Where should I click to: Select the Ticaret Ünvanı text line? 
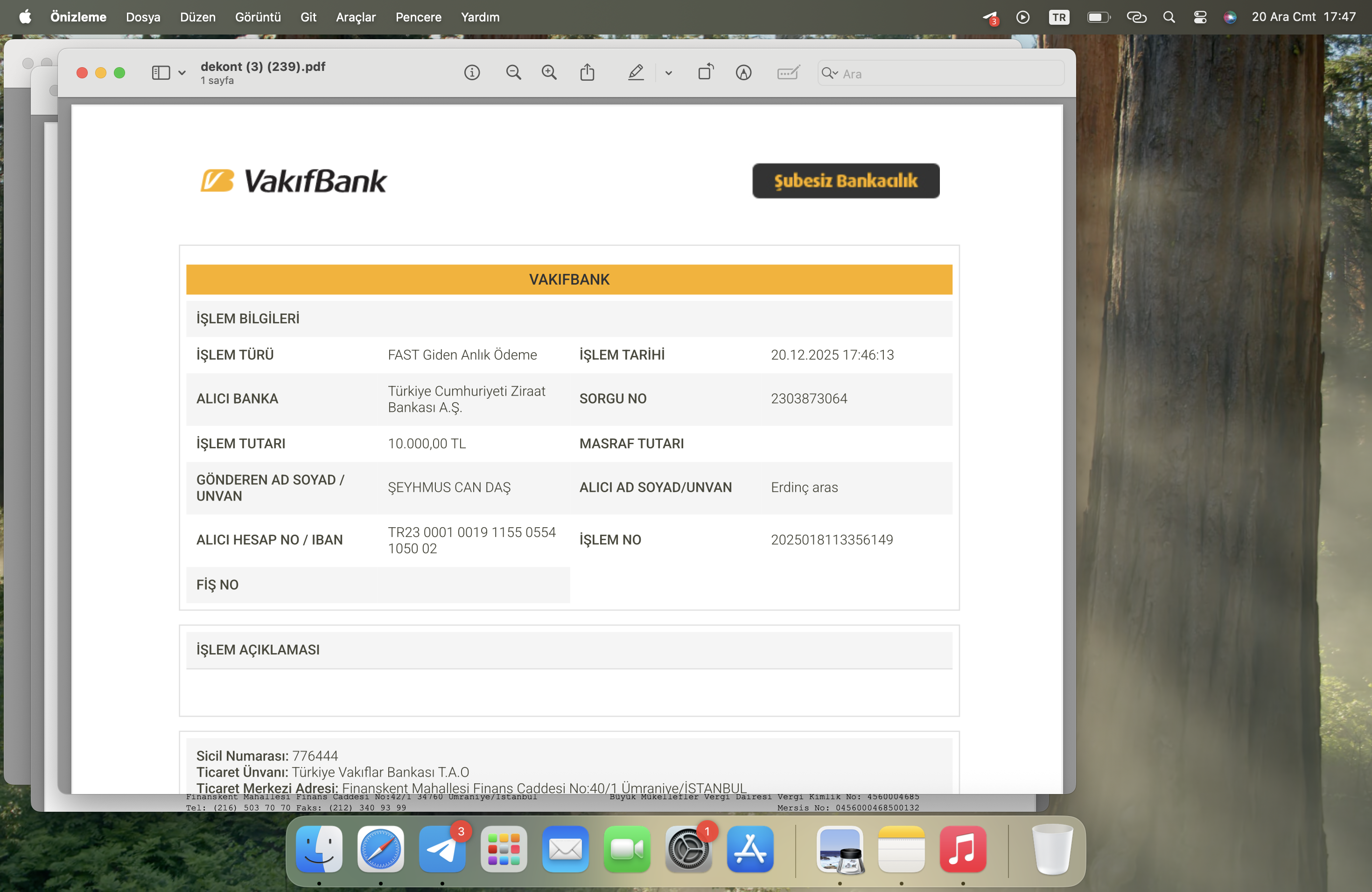click(333, 772)
